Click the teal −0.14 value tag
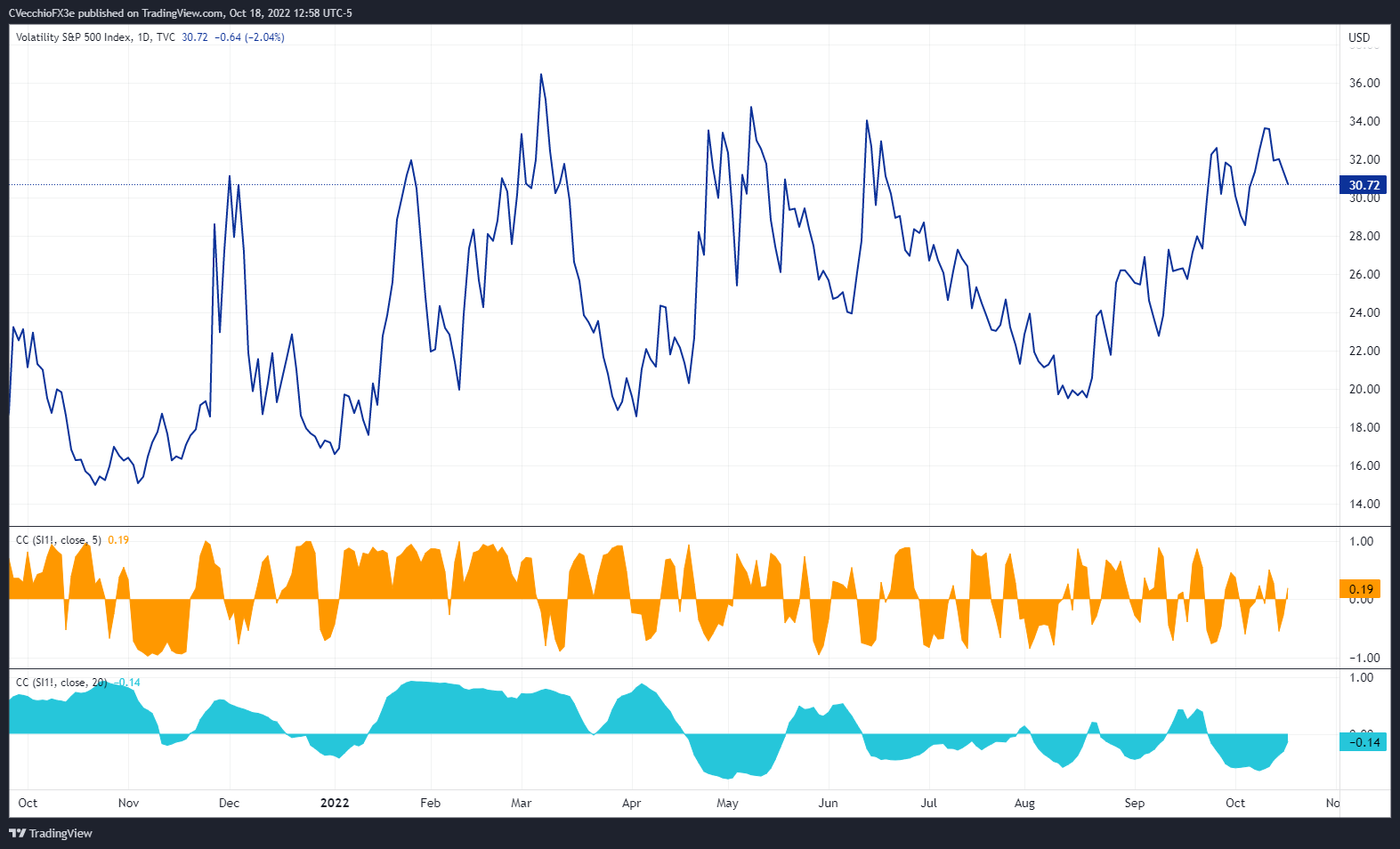Image resolution: width=1400 pixels, height=849 pixels. pos(1364,742)
